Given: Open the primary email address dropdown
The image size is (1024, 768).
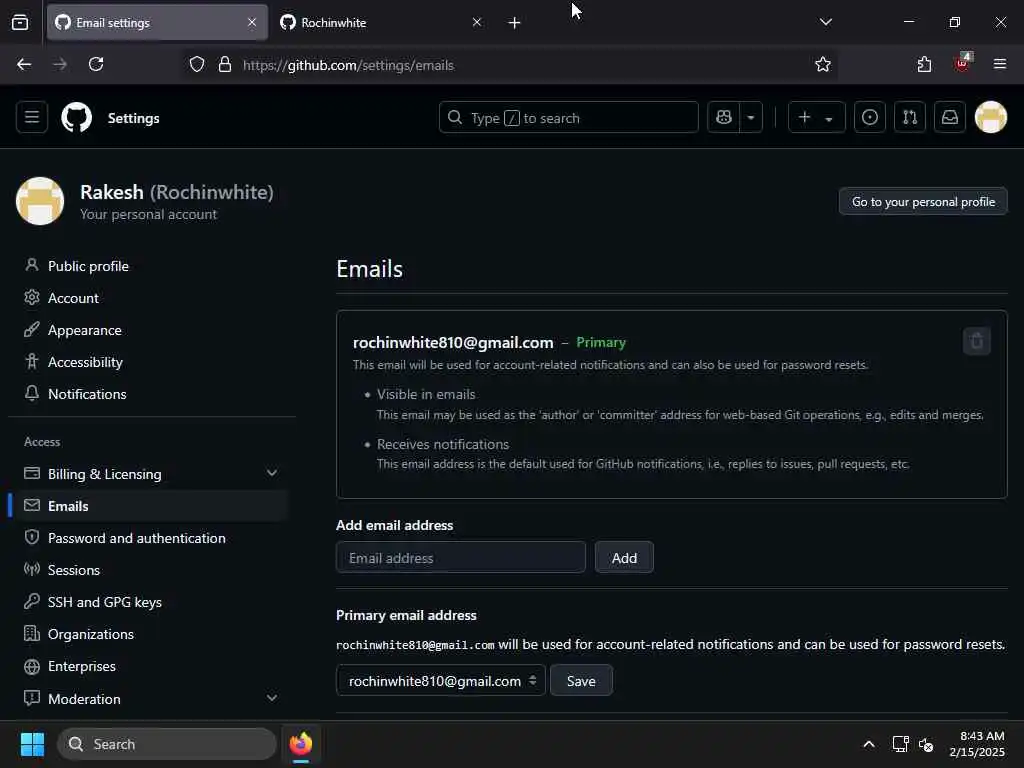Looking at the screenshot, I should 441,680.
